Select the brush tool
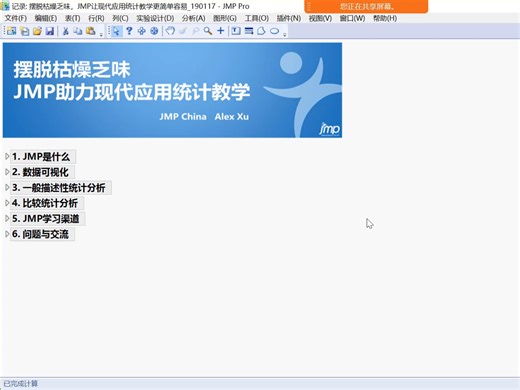The height and width of the screenshot is (390, 520). [183, 31]
